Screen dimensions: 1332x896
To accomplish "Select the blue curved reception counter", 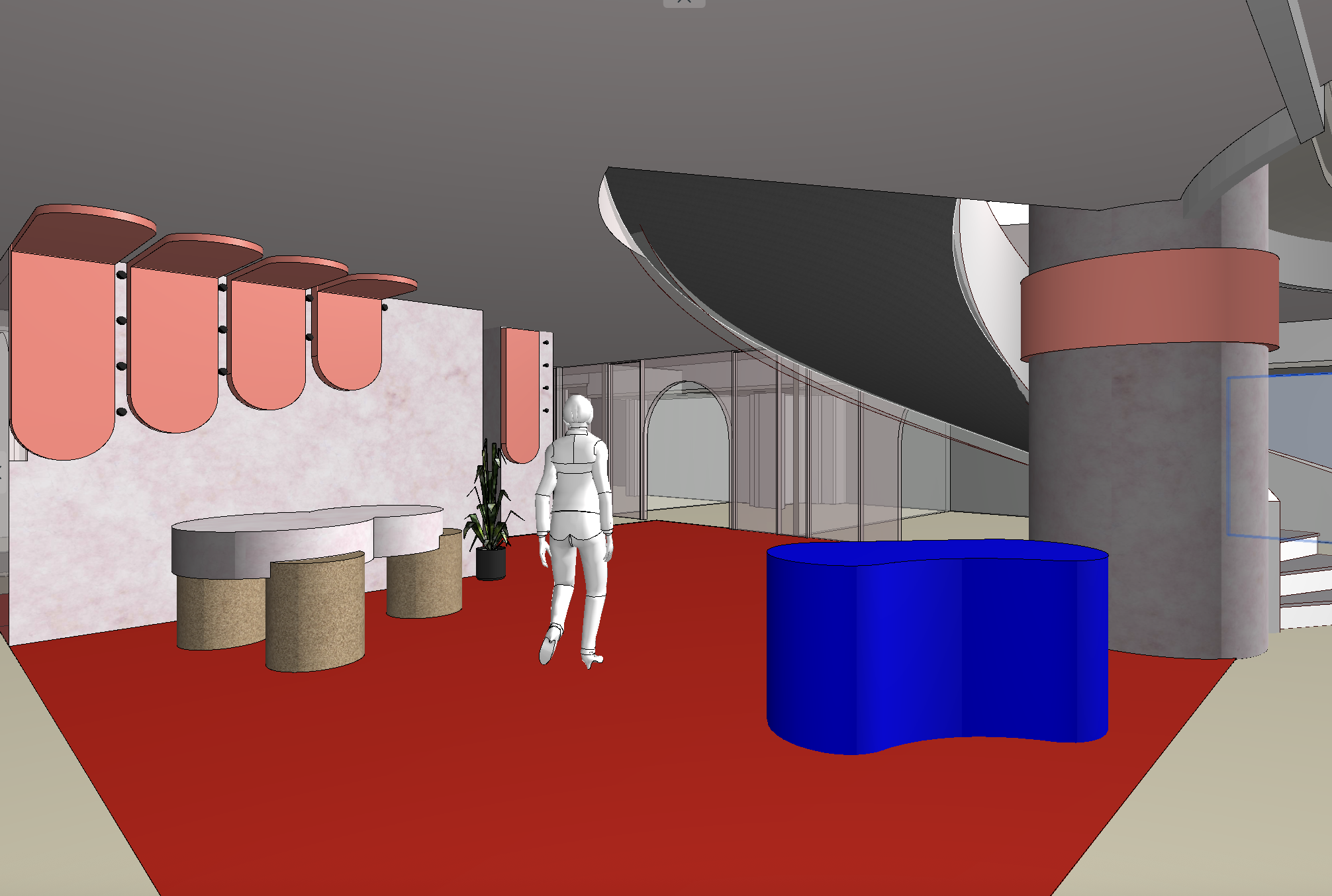I will (936, 649).
